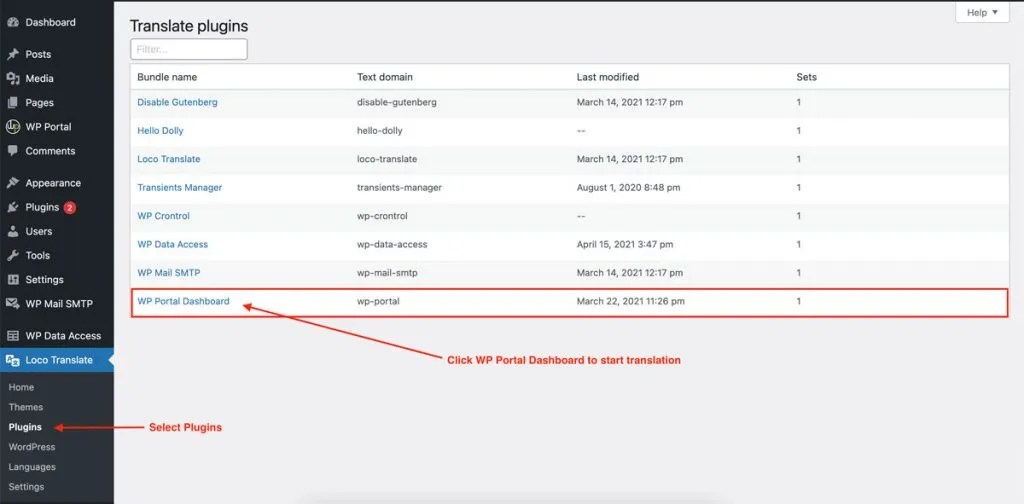Viewport: 1024px width, 504px height.
Task: Open the Tools menu item
Action: coord(38,255)
